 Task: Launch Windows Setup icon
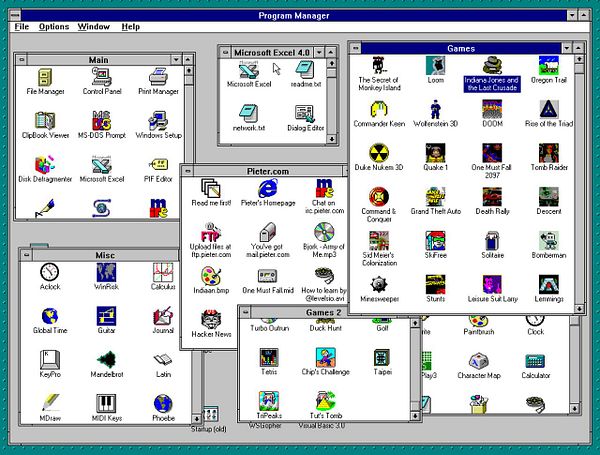[x=158, y=125]
